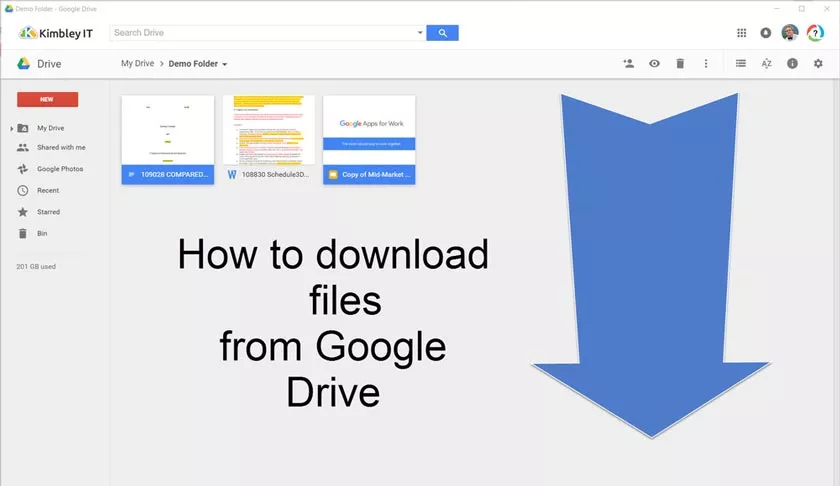
Task: Open the Starred files view
Action: [48, 212]
